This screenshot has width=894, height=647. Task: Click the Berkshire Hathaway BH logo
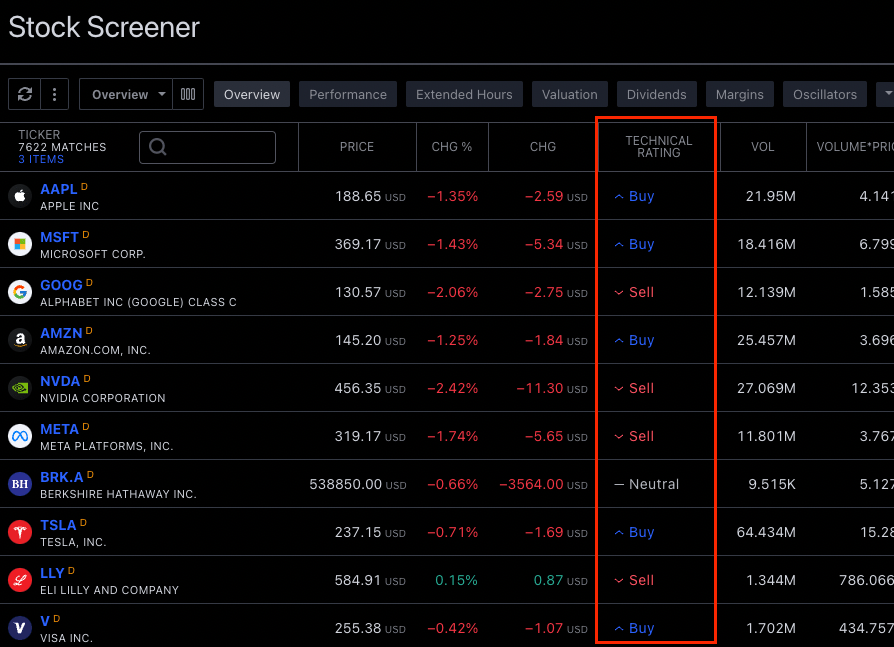(20, 484)
